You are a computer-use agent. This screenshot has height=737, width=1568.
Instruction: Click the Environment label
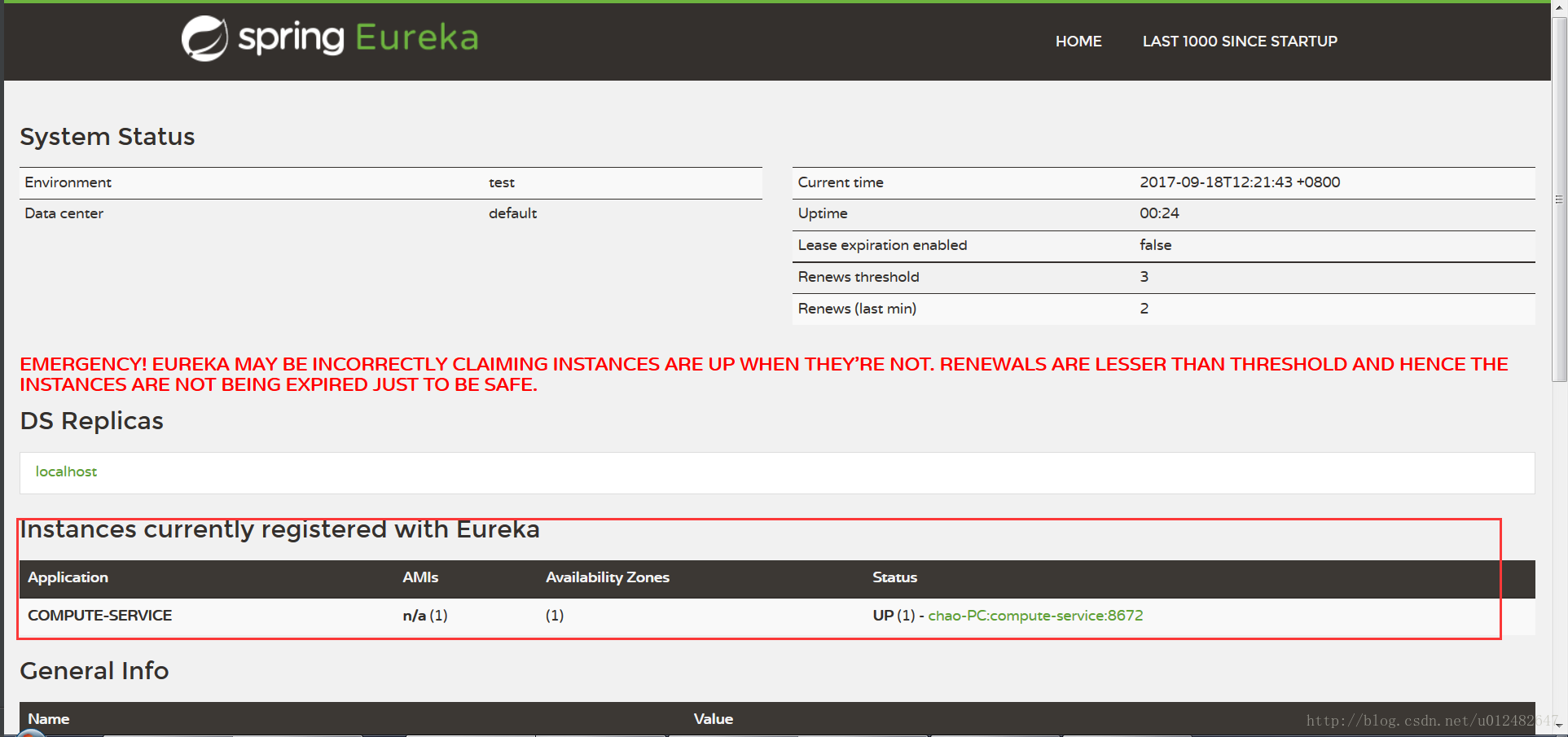68,182
